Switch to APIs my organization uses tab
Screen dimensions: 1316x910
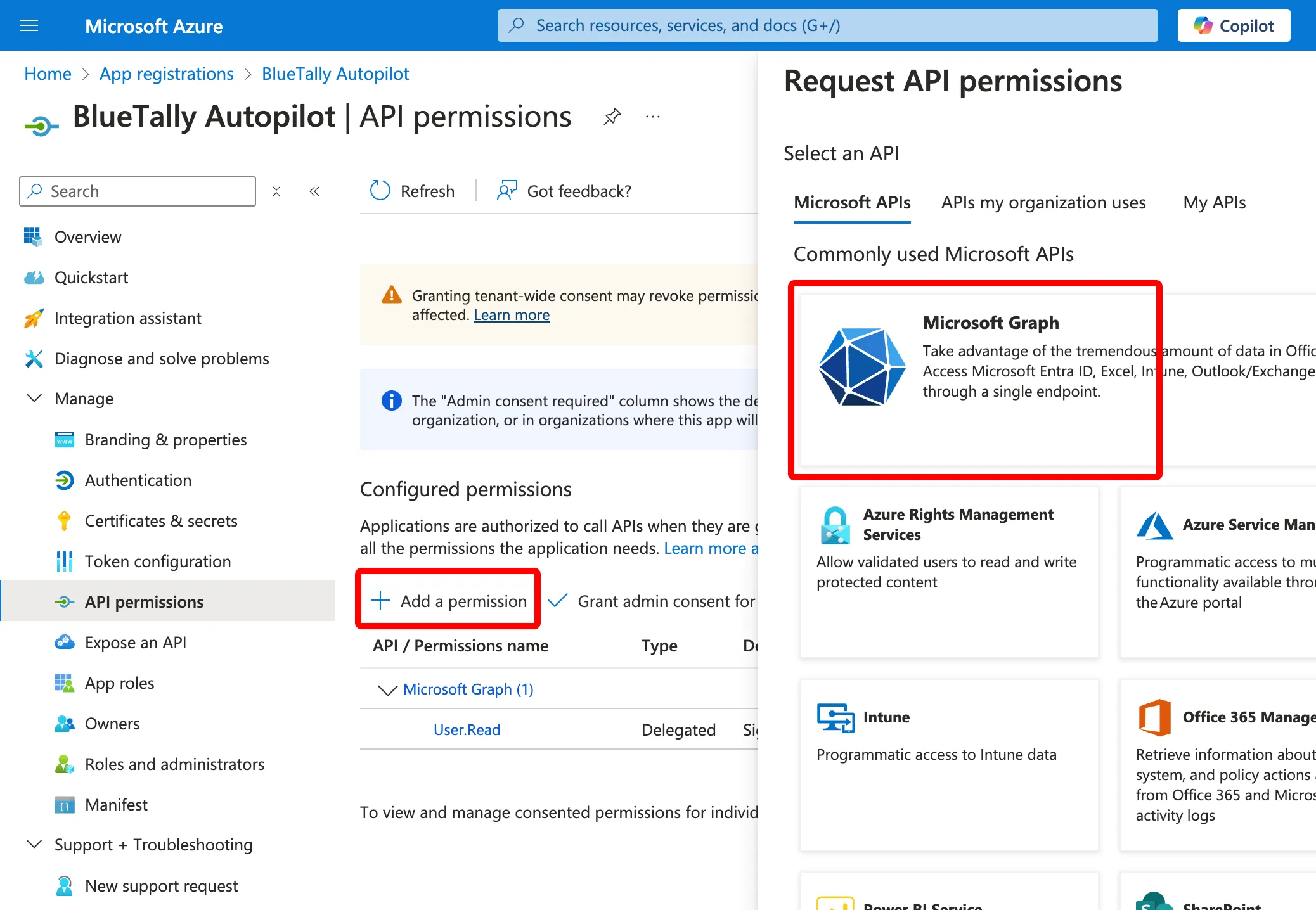[1043, 203]
